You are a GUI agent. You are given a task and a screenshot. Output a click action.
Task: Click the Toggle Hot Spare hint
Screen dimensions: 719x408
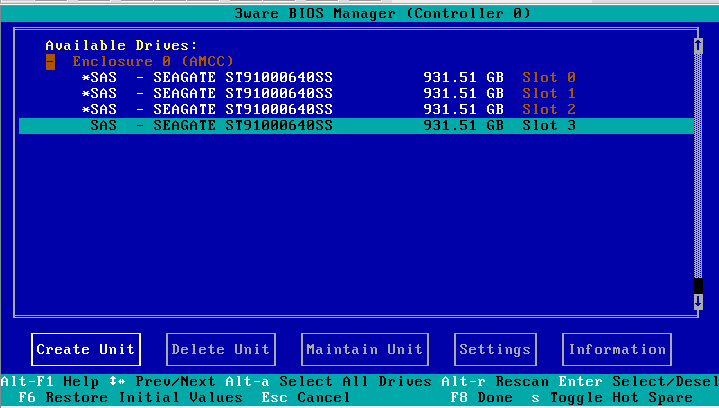click(x=610, y=397)
